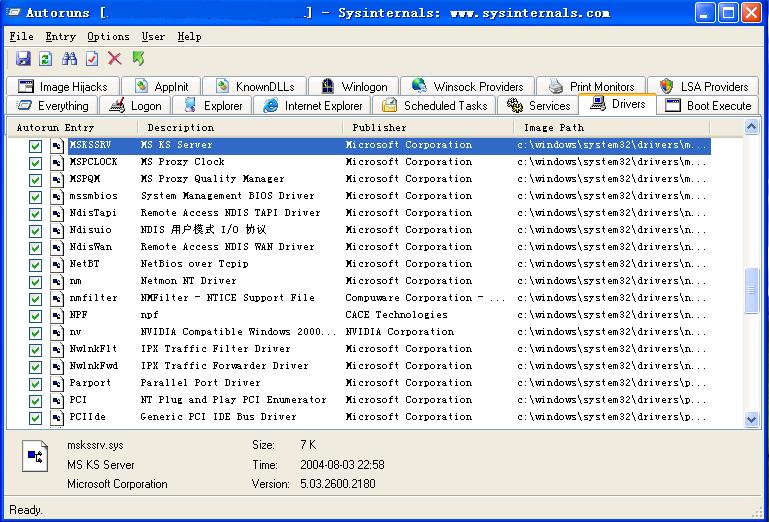The height and width of the screenshot is (522, 769).
Task: Click the Save toolbar icon
Action: 23,59
